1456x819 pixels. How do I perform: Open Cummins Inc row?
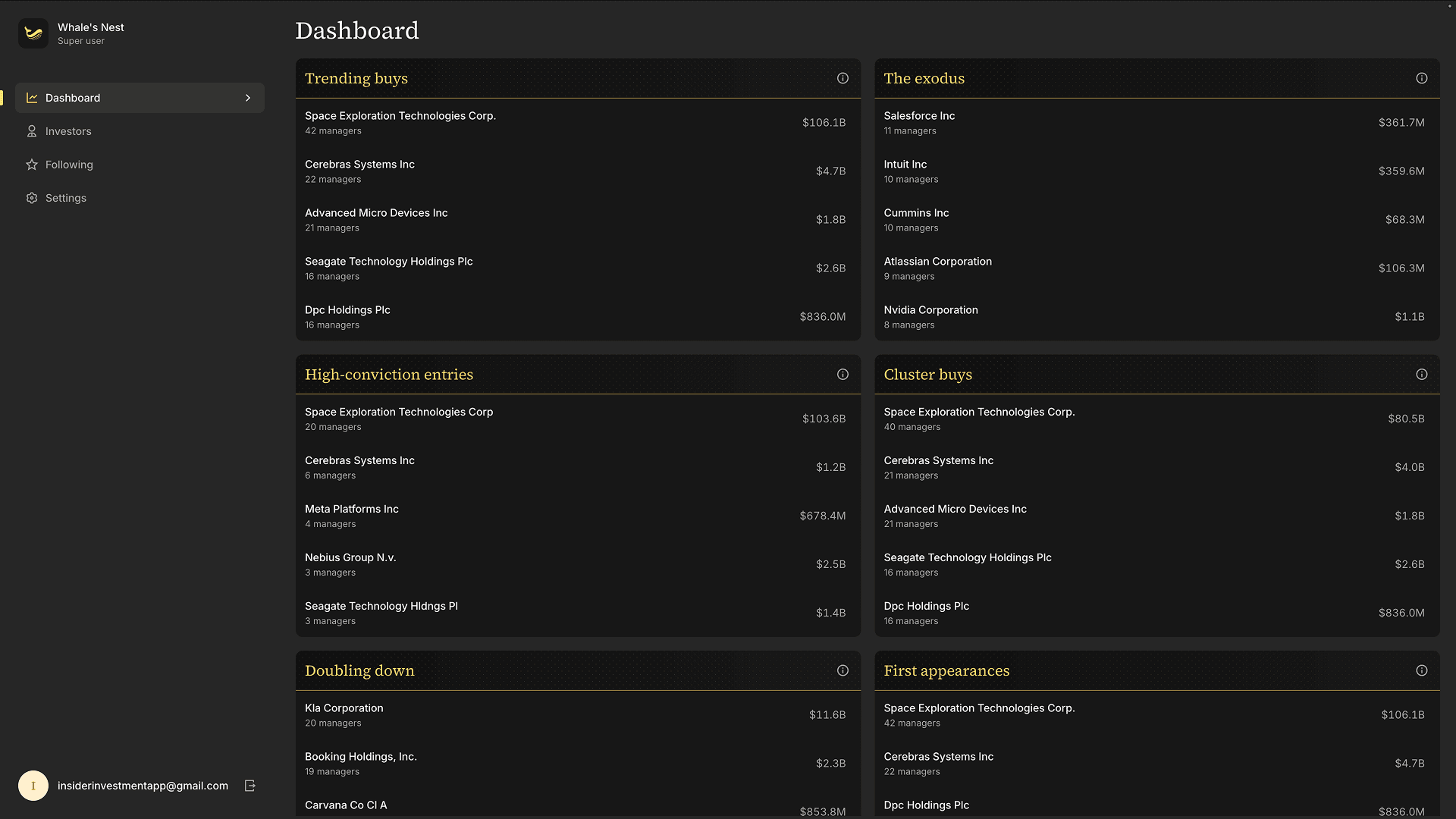click(x=1157, y=220)
